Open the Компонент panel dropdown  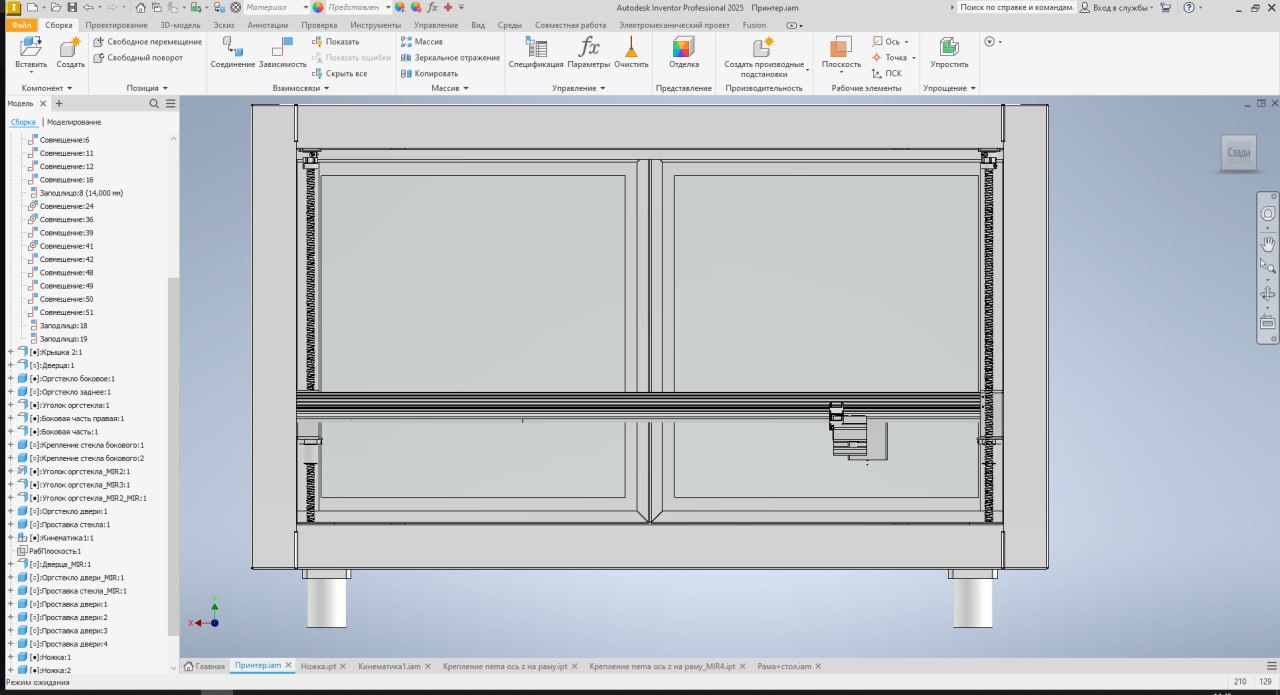[47, 88]
